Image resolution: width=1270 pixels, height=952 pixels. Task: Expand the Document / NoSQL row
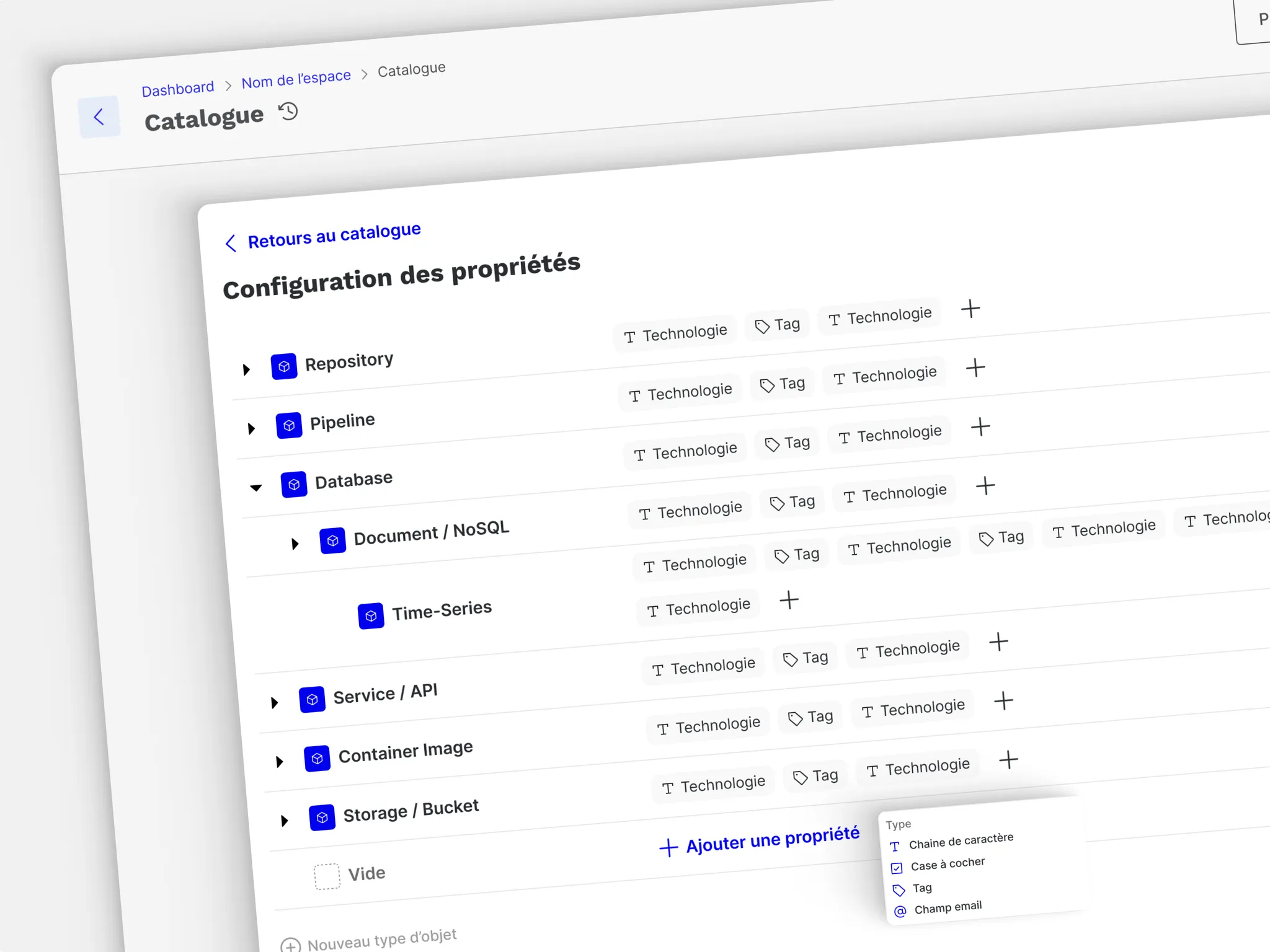pyautogui.click(x=295, y=544)
